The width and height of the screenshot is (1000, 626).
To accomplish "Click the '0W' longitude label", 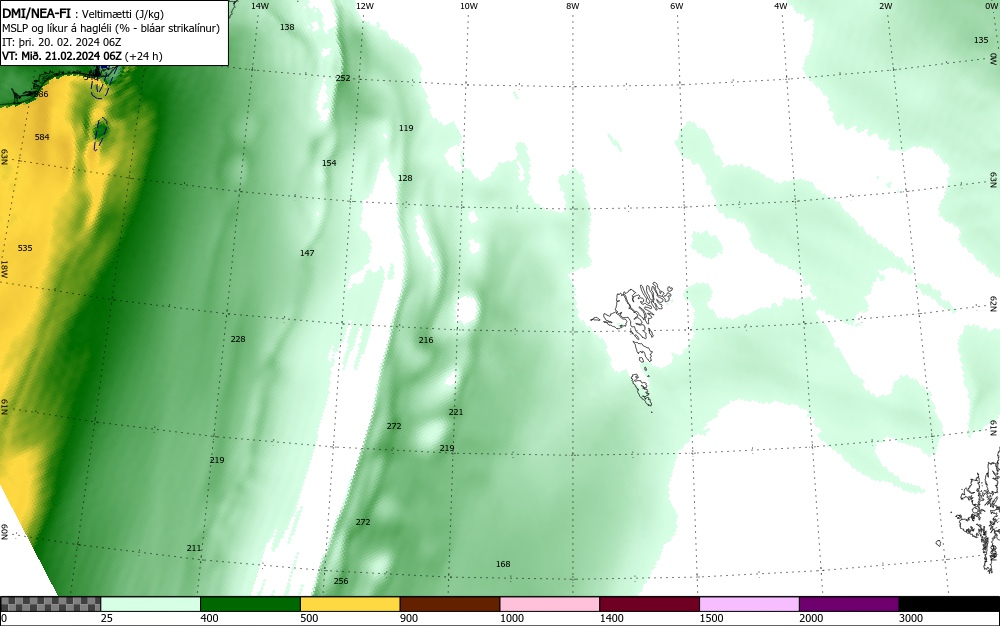I will pos(990,6).
